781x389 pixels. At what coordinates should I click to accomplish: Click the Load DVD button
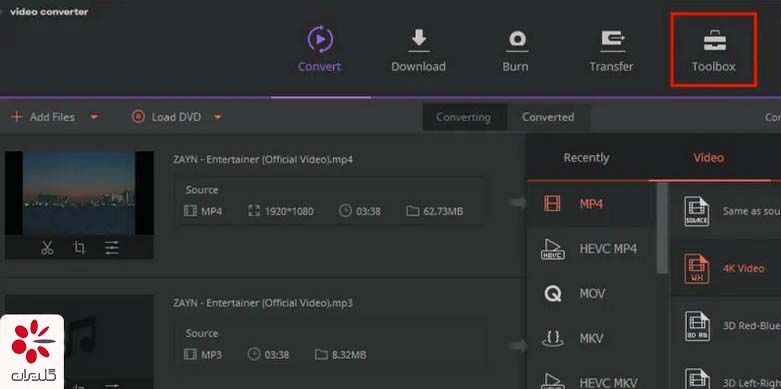pyautogui.click(x=166, y=117)
